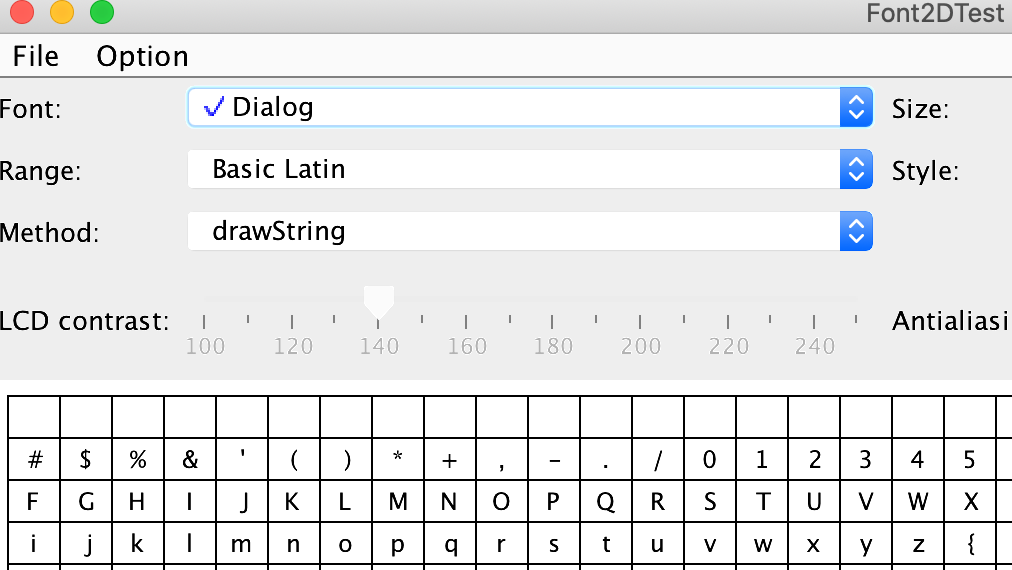Open the Option menu
This screenshot has height=570, width=1012.
(142, 56)
